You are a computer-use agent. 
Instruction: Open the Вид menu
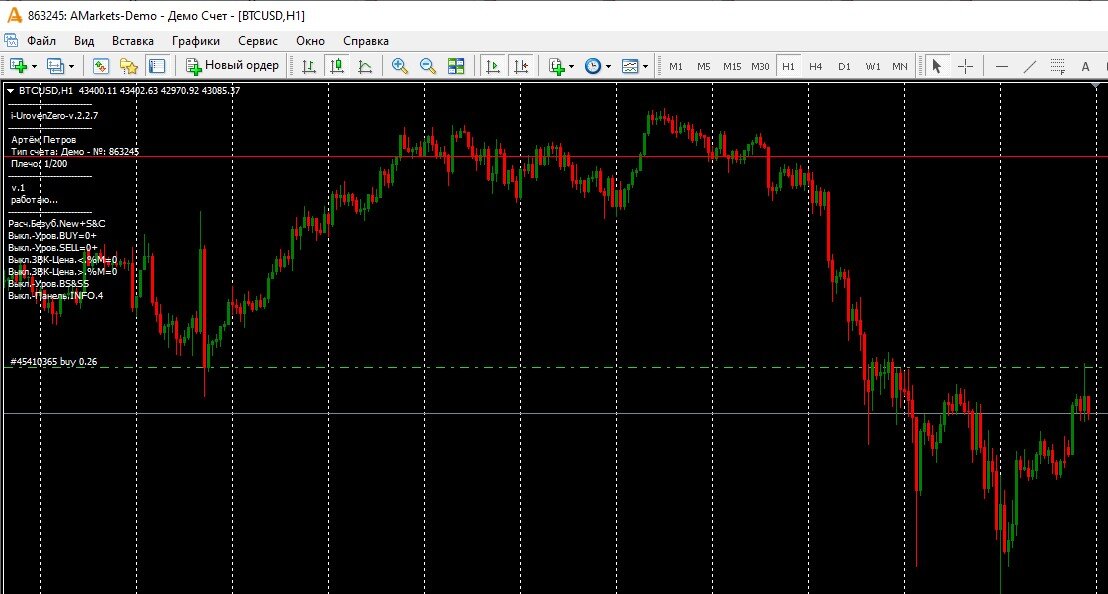83,40
